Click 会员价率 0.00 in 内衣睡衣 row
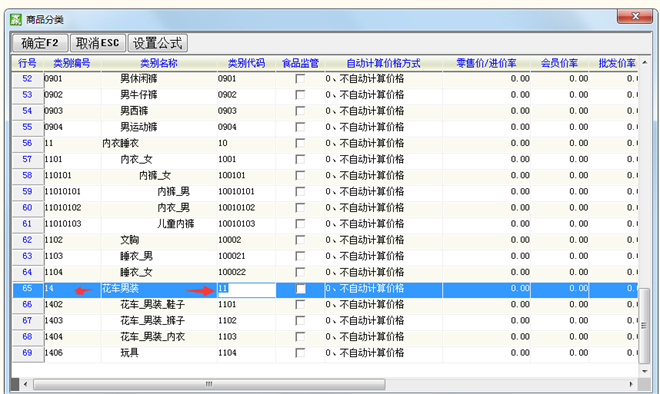 (559, 143)
